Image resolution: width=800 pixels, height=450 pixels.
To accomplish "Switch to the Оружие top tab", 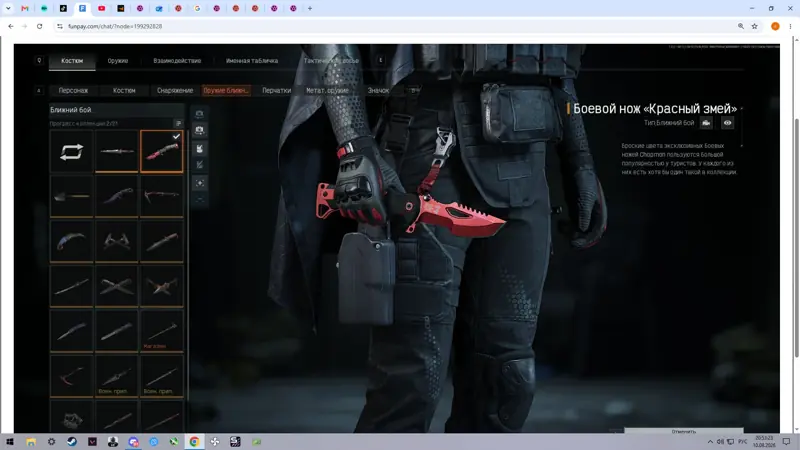I will pyautogui.click(x=118, y=61).
